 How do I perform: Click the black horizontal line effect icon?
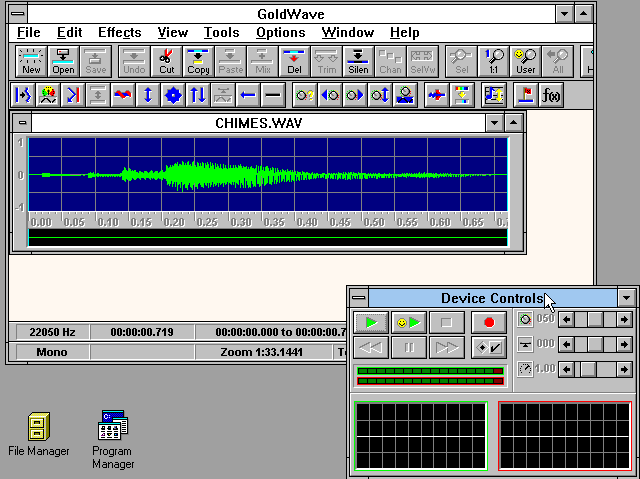tap(273, 95)
